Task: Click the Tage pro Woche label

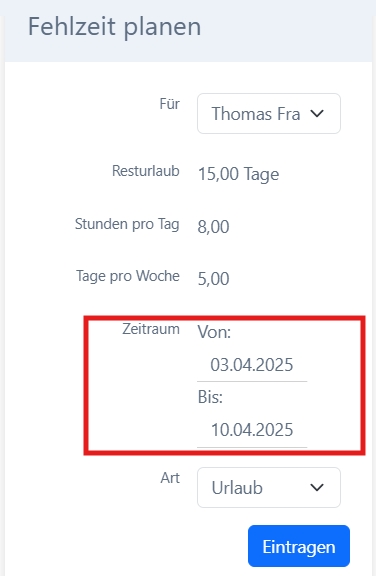Action: (128, 276)
